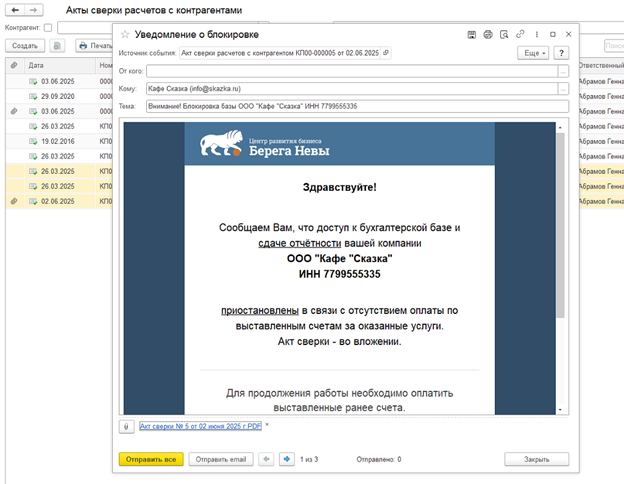Click the underlined сдаче отчётности text
This screenshot has width=624, height=484.
point(299,243)
